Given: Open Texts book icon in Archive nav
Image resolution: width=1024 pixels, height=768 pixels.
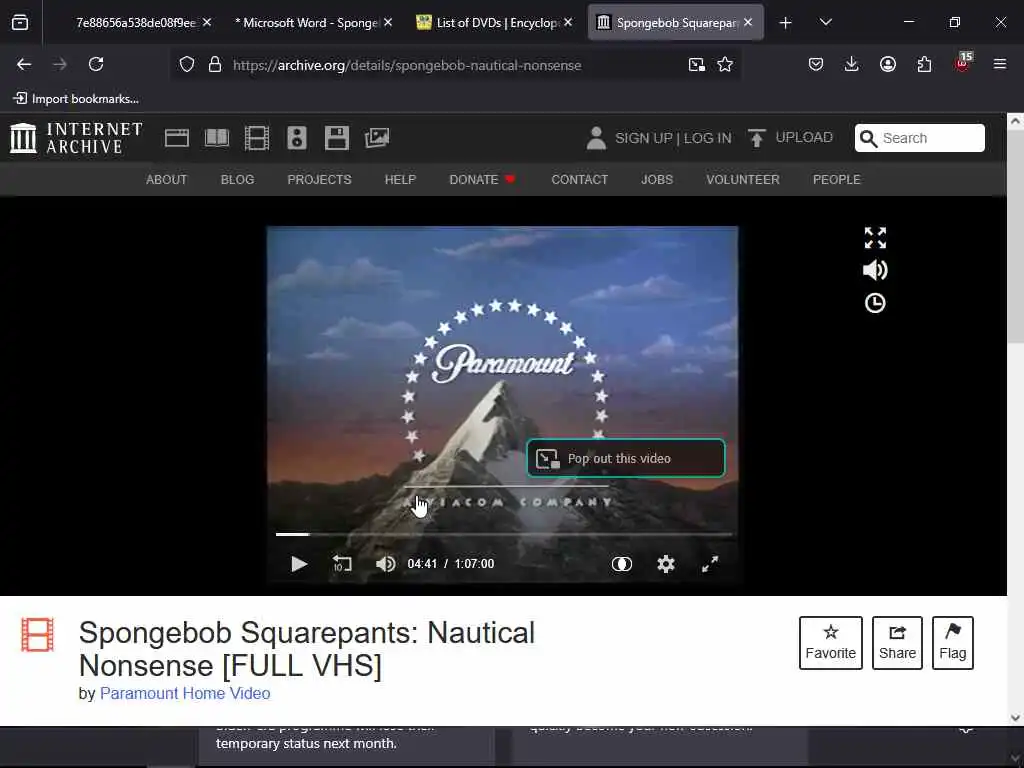Looking at the screenshot, I should coord(217,138).
